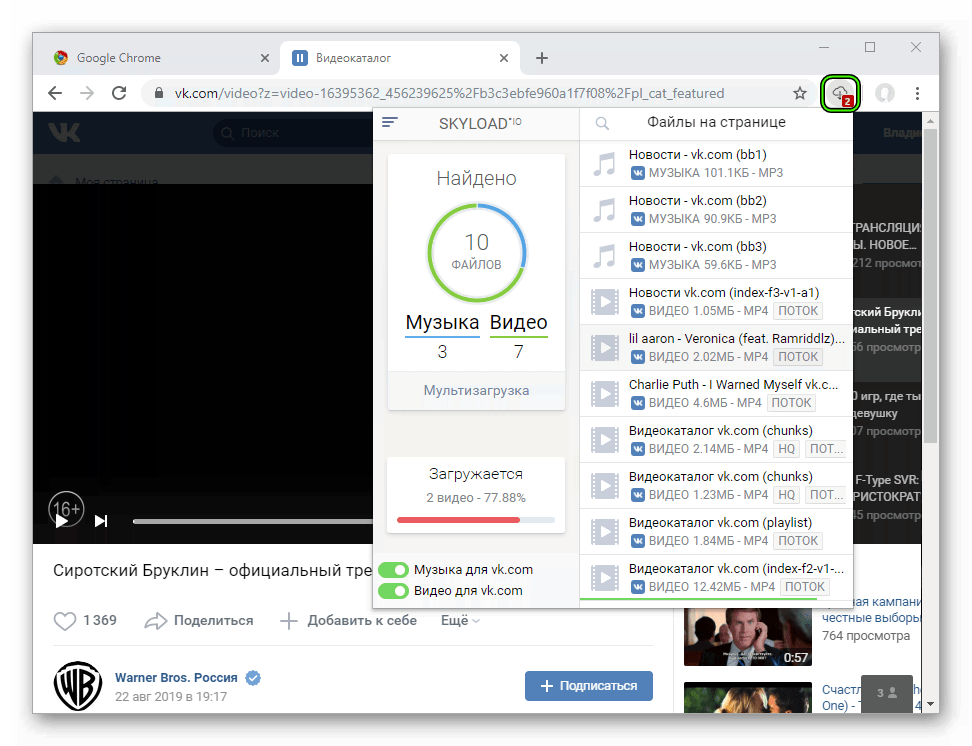Click video icon for 1.23МБ Видеокаталог chunks

(x=604, y=486)
